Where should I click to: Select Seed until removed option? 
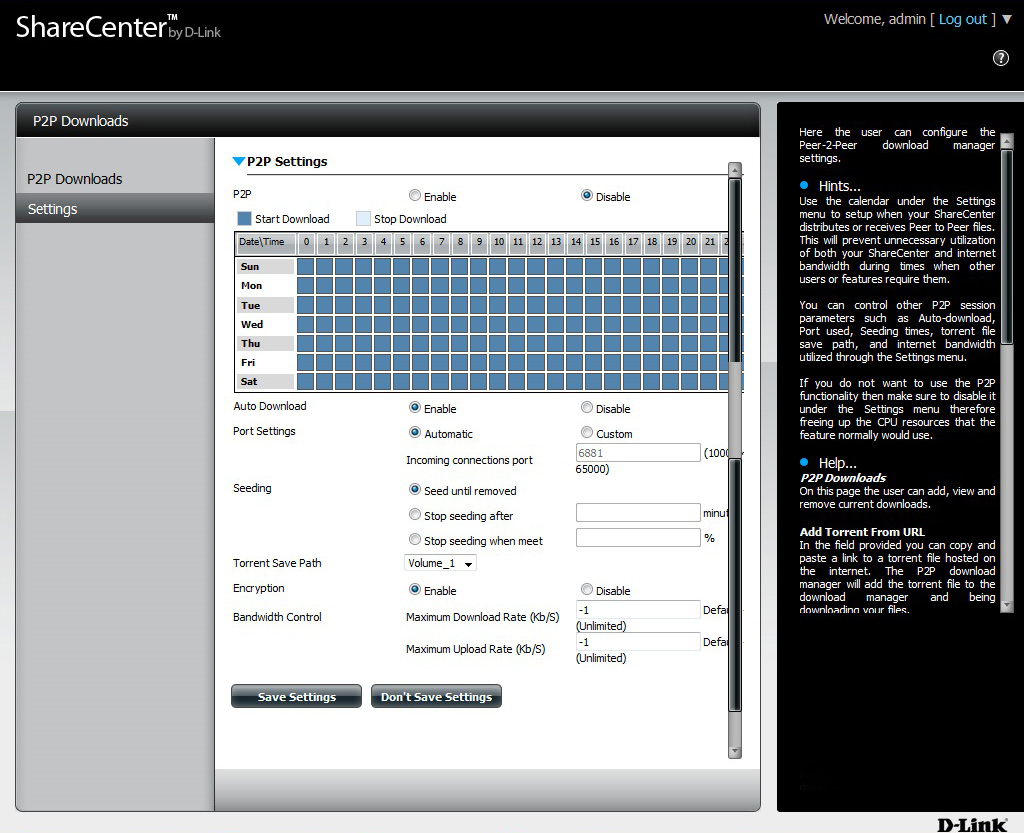pos(415,489)
